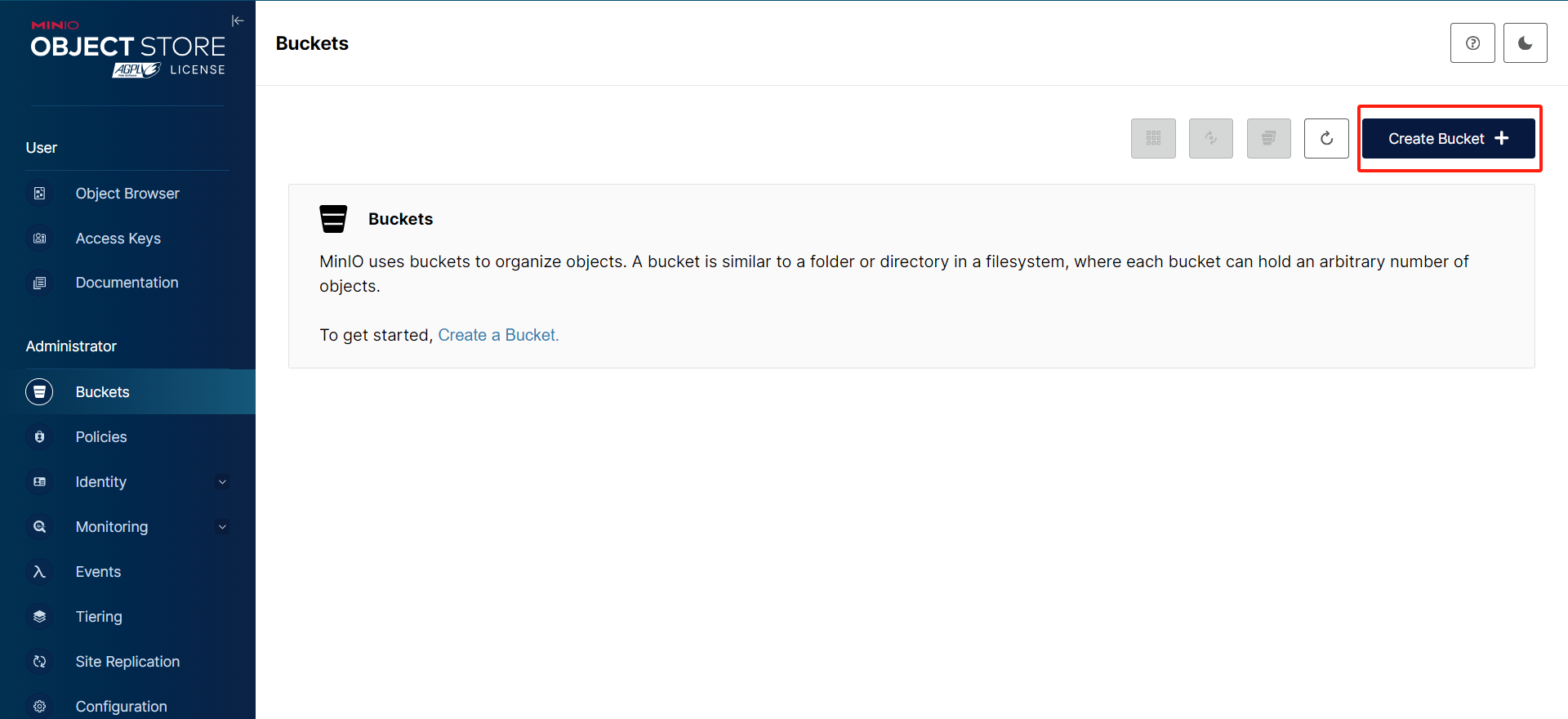This screenshot has height=719, width=1568.
Task: Click the Create Bucket button
Action: pyautogui.click(x=1448, y=138)
